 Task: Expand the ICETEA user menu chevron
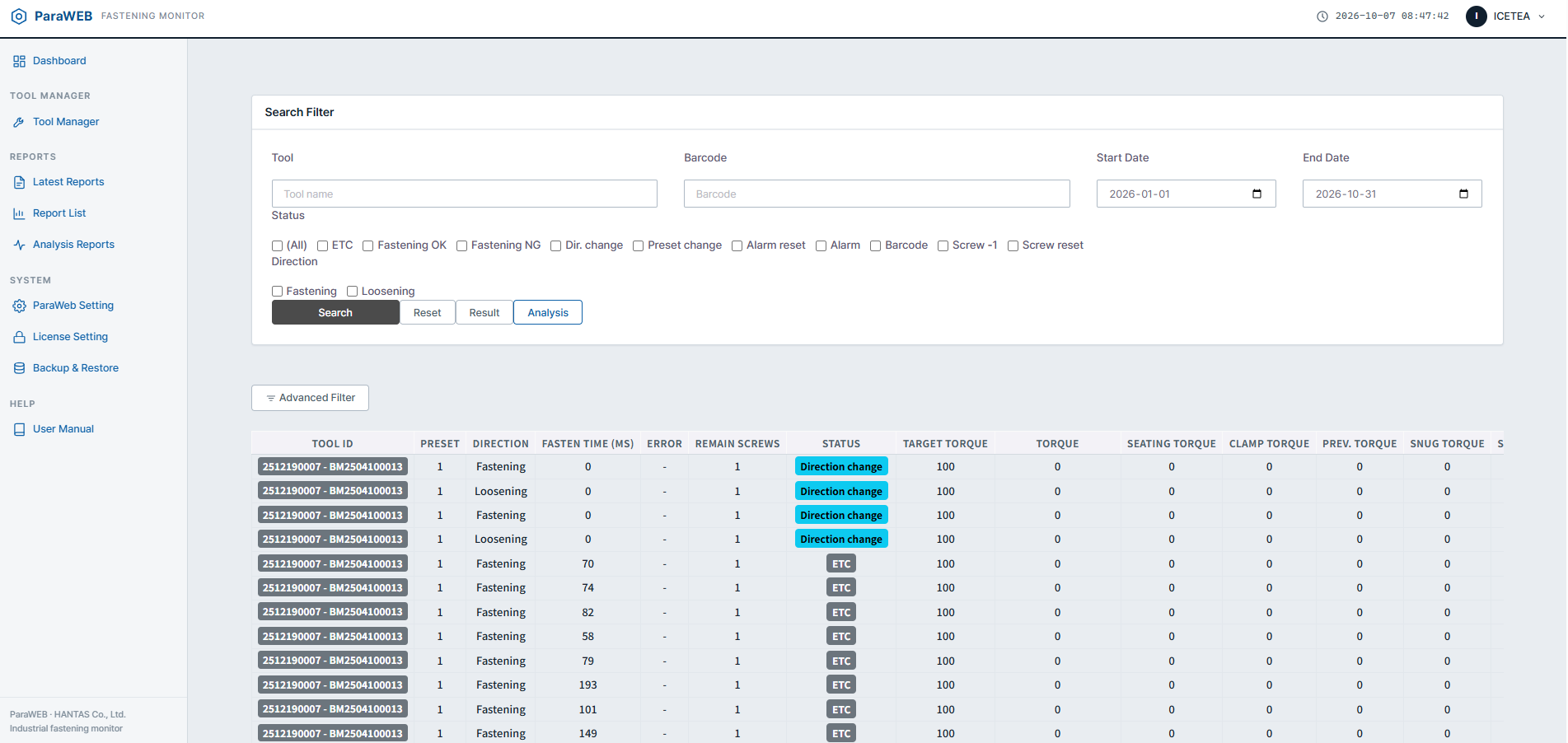tap(1542, 16)
